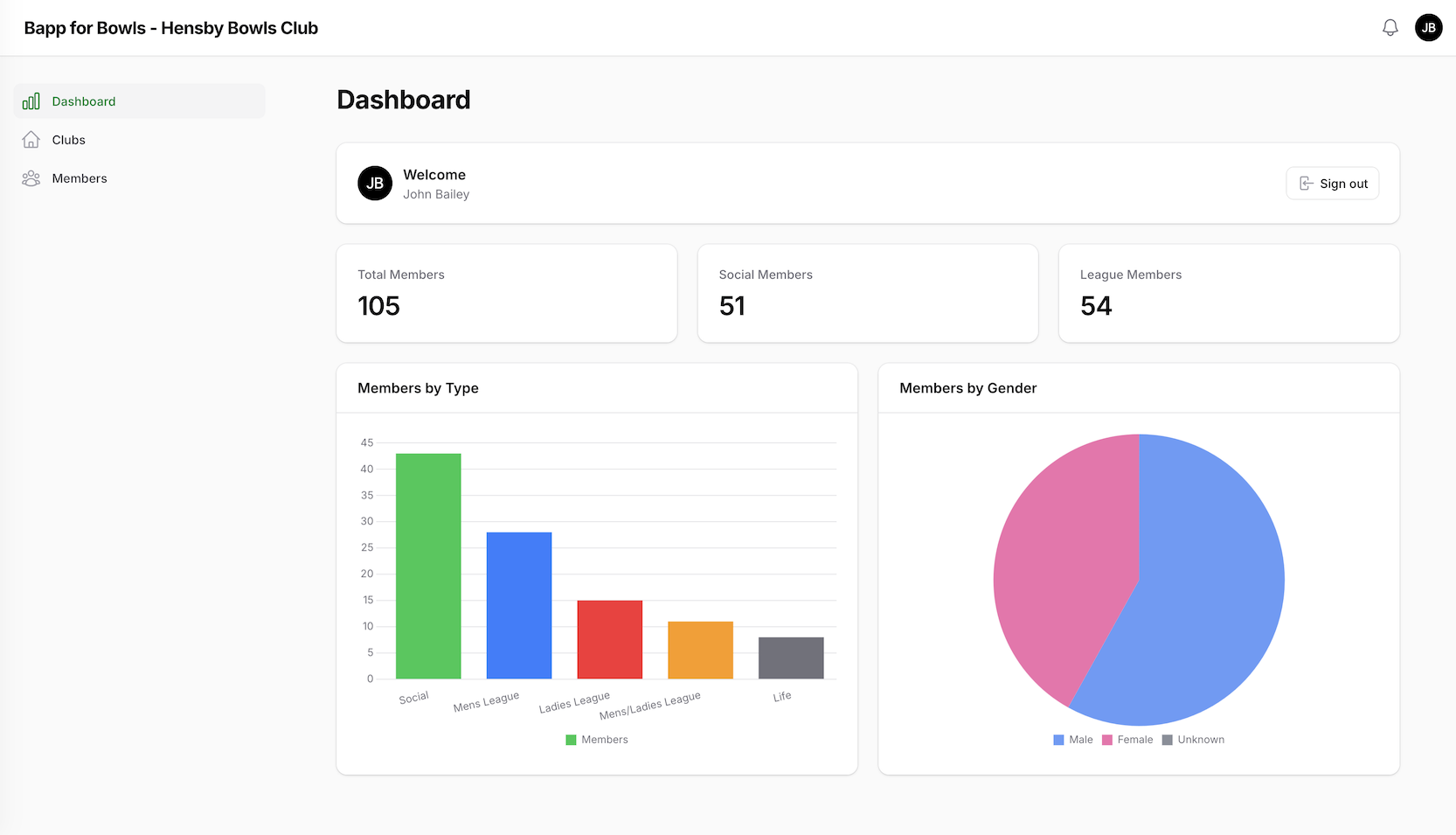1456x835 pixels.
Task: Open the Members page from the sidebar
Action: tap(79, 177)
